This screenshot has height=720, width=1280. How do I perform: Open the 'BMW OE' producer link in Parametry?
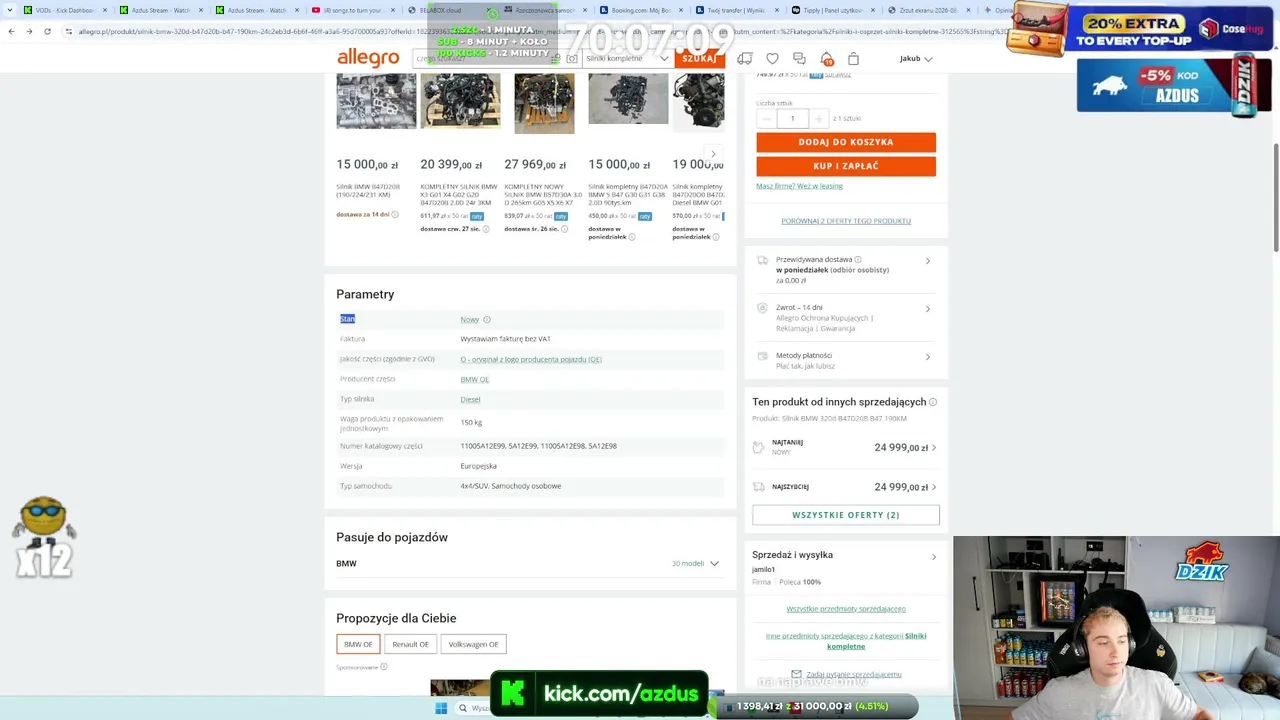point(475,380)
